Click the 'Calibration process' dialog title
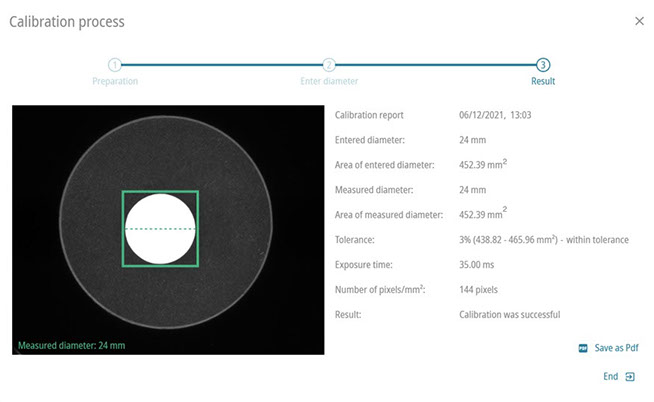Screen dimensions: 654x402 point(67,21)
